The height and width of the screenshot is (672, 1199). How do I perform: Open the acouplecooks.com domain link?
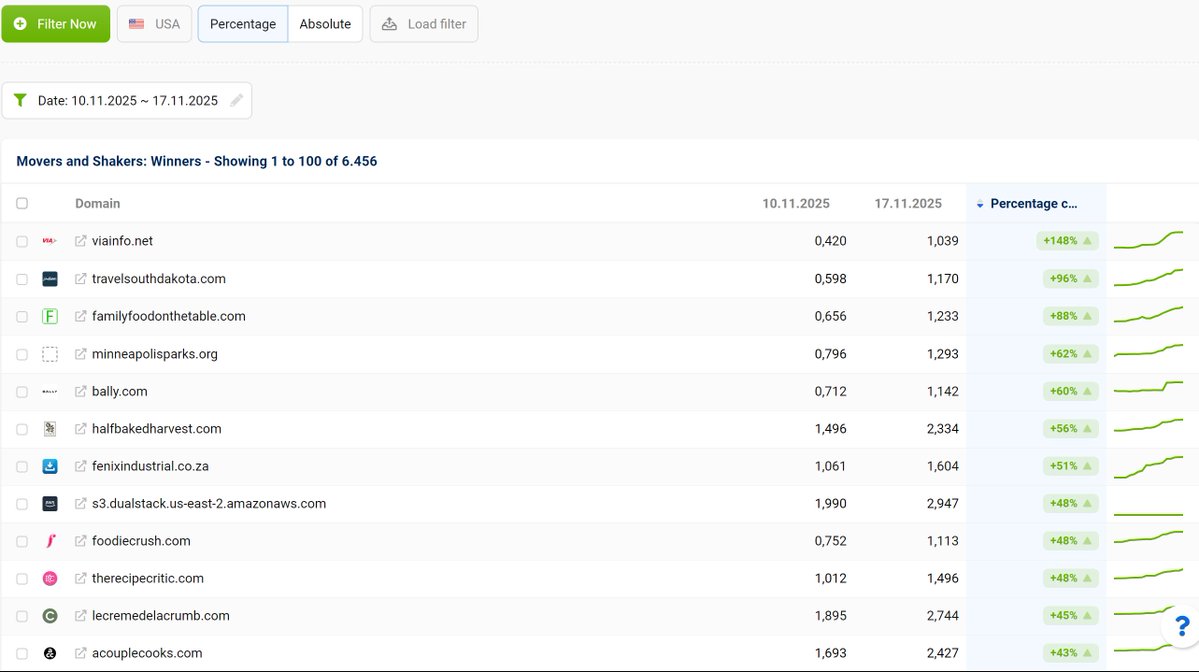click(147, 654)
